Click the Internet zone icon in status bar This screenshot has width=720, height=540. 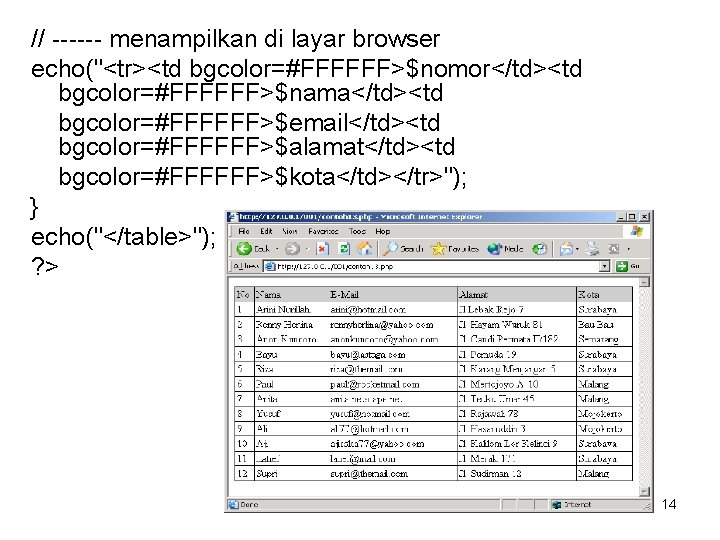[x=557, y=505]
